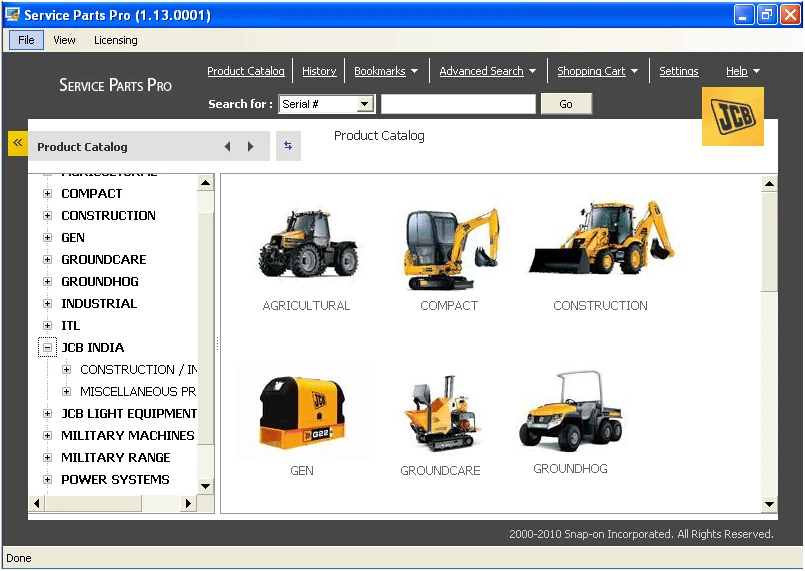
Task: Open the Construction backhoe loader image
Action: [600, 240]
